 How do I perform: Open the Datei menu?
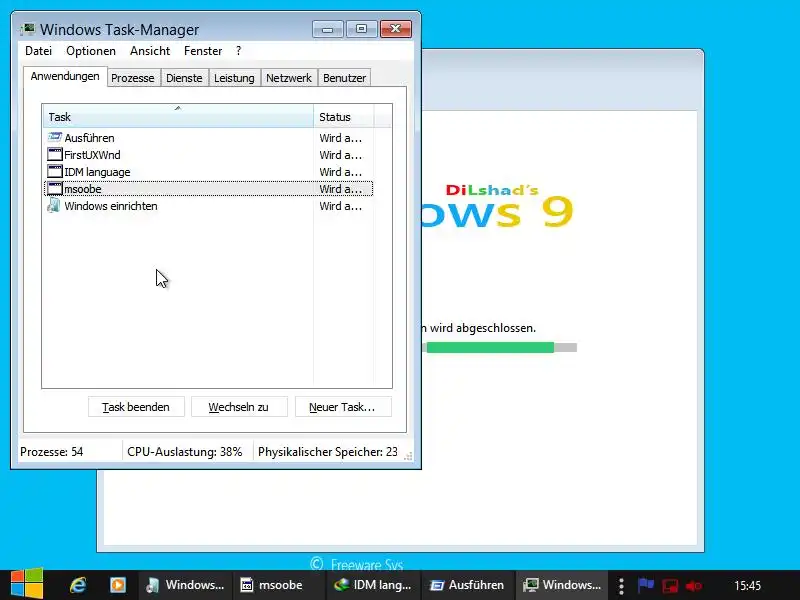click(x=38, y=51)
